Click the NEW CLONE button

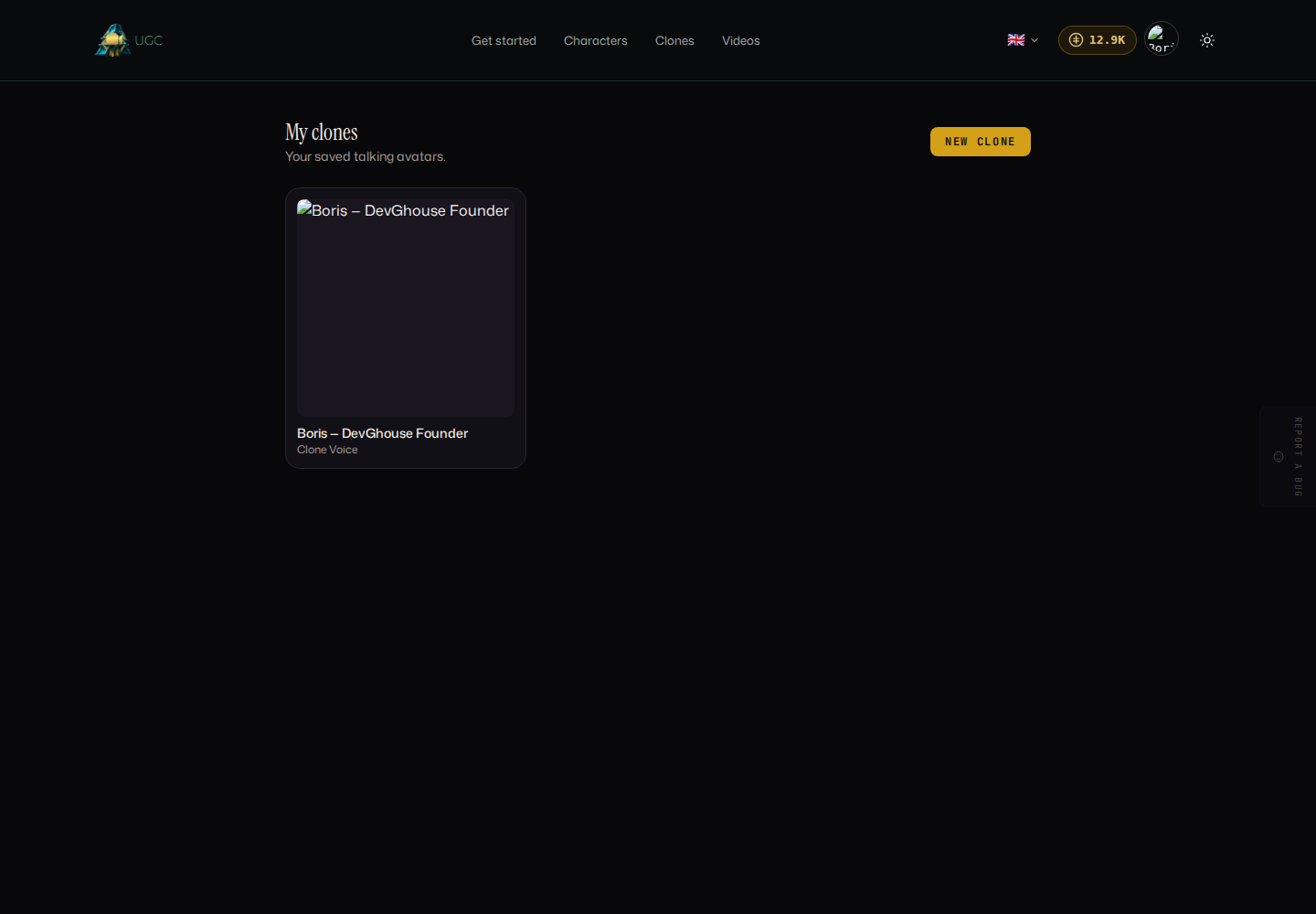click(981, 142)
